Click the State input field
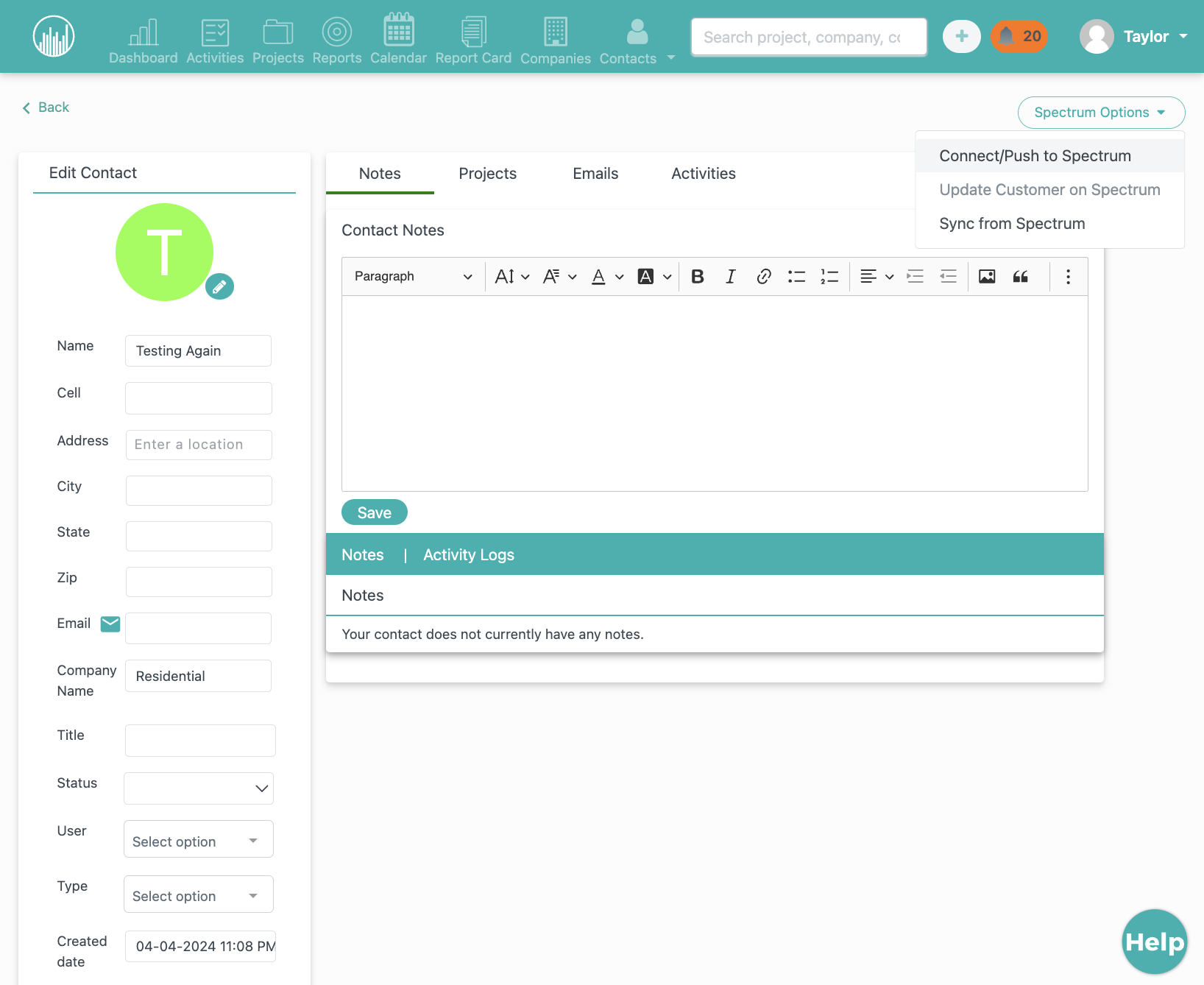This screenshot has width=1204, height=985. point(199,536)
